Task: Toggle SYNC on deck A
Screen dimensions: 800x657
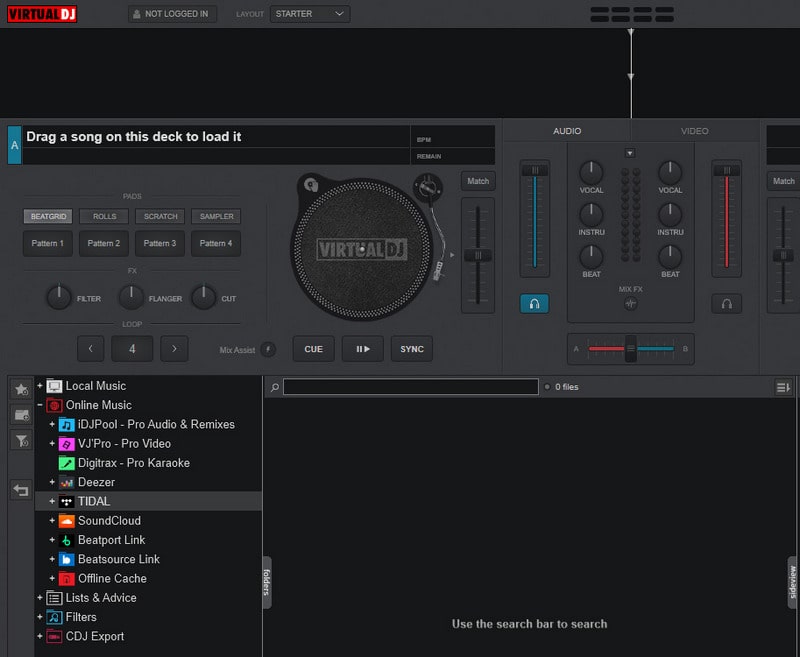Action: click(x=412, y=349)
